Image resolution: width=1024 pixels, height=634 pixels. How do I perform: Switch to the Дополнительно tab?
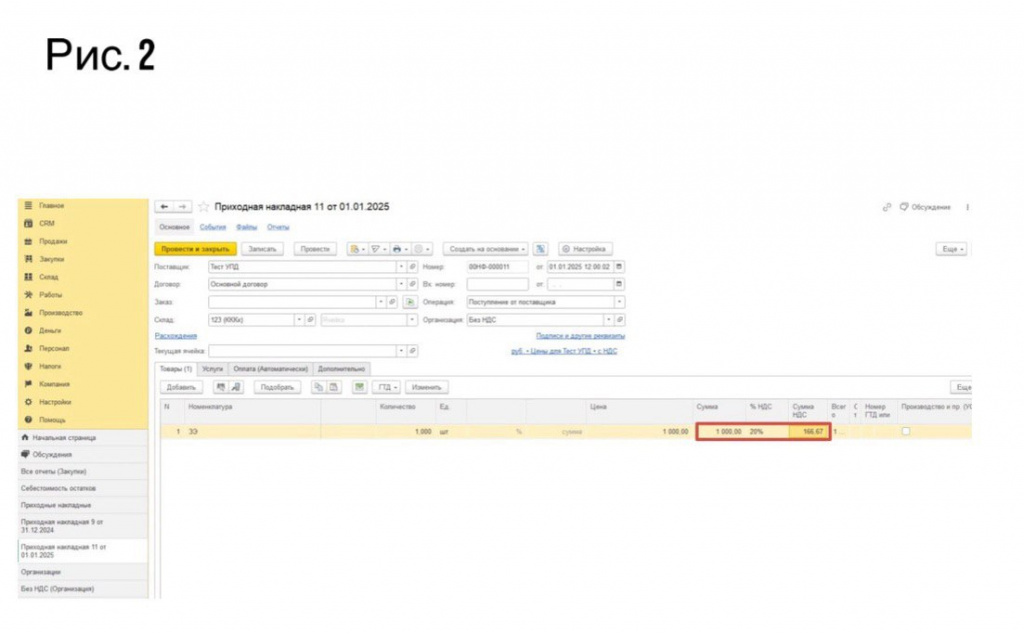(x=341, y=369)
